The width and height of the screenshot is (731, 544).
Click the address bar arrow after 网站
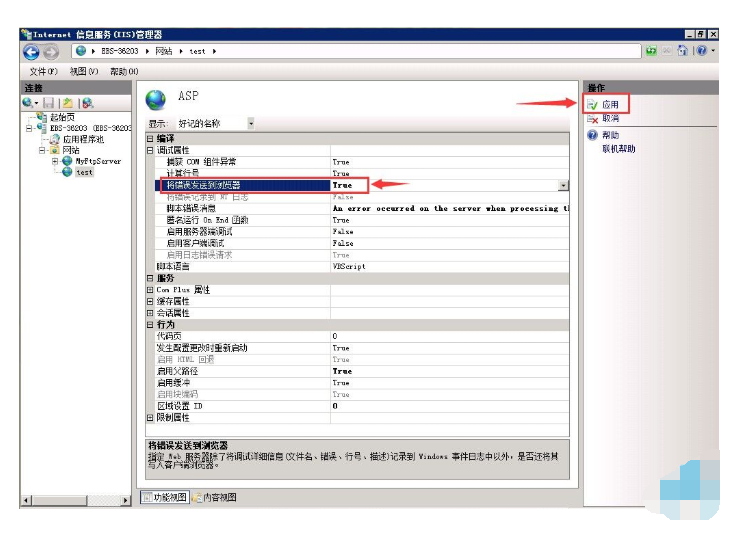(x=181, y=51)
